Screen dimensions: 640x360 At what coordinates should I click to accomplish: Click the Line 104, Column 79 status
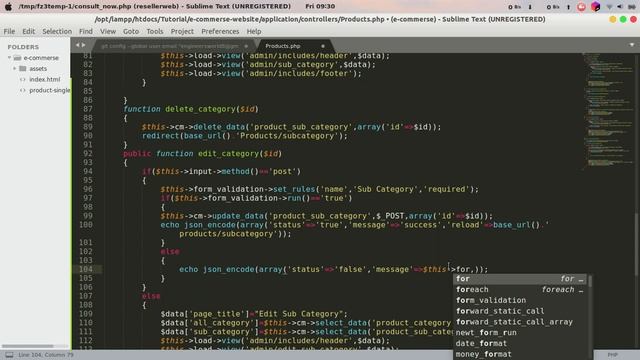pos(46,355)
